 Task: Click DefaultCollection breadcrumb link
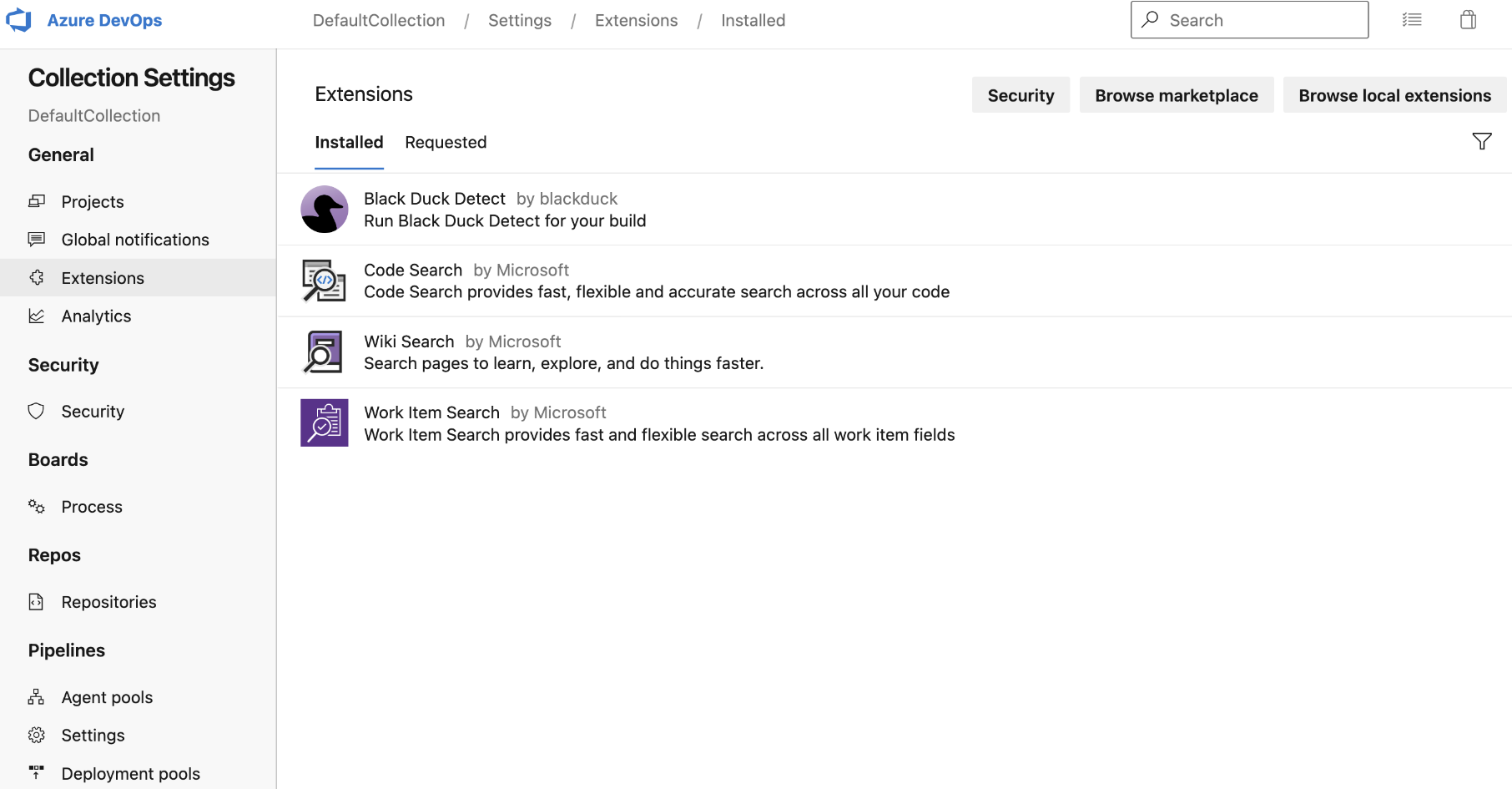coord(379,21)
